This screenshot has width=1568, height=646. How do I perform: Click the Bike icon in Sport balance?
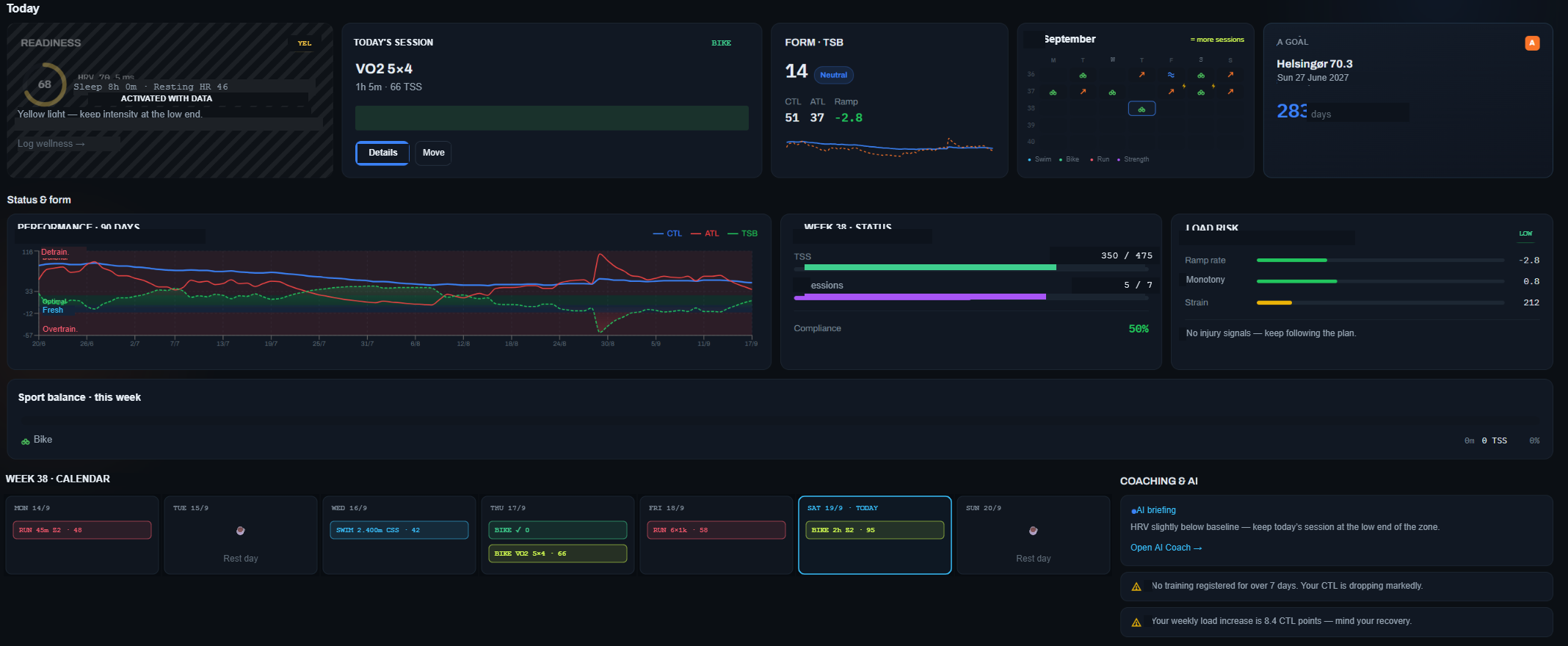pos(26,441)
